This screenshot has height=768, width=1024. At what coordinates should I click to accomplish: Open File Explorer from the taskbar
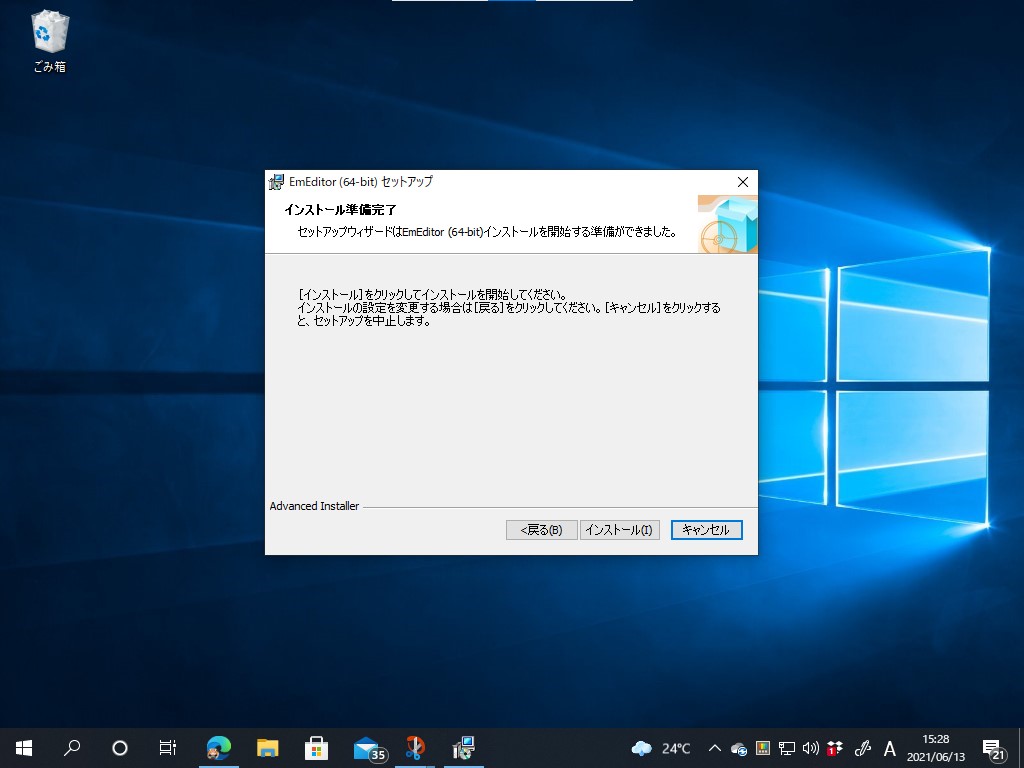[x=267, y=747]
